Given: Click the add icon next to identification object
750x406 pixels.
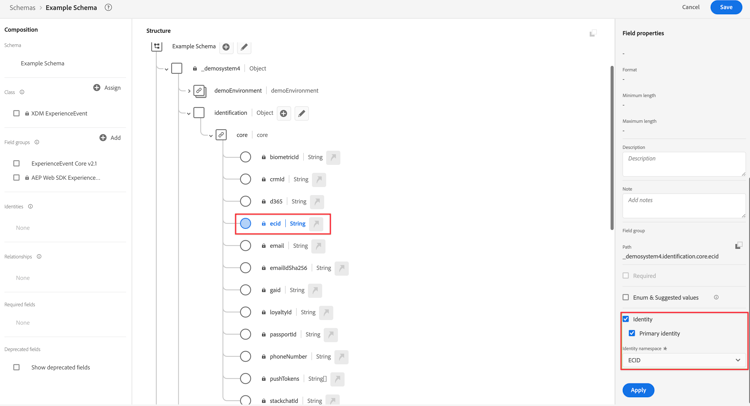Looking at the screenshot, I should tap(284, 113).
